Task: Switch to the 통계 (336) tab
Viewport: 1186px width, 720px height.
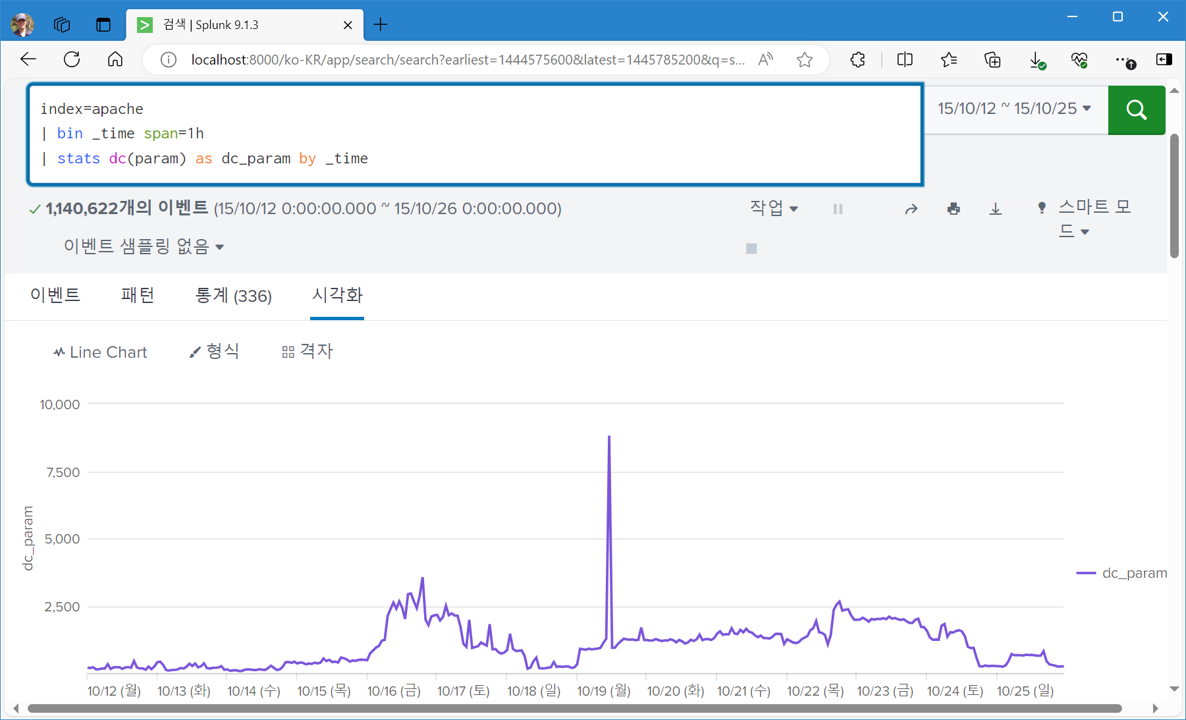Action: coord(234,296)
